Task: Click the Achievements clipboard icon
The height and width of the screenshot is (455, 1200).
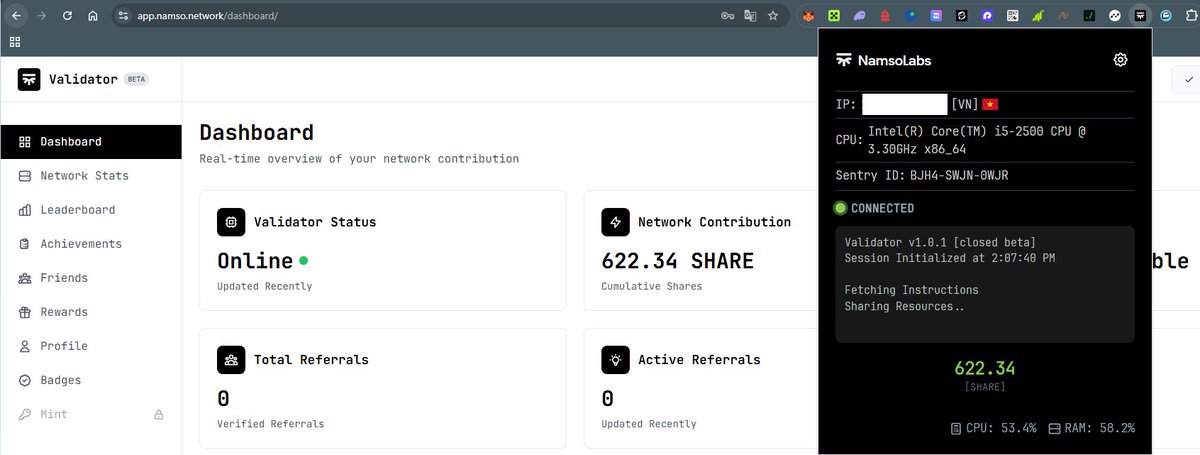Action: coord(25,244)
